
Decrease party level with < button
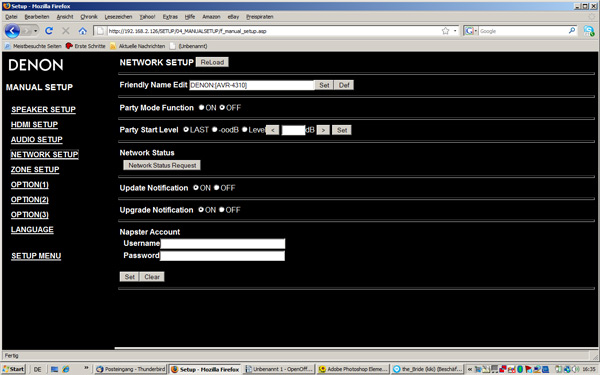[x=272, y=130]
